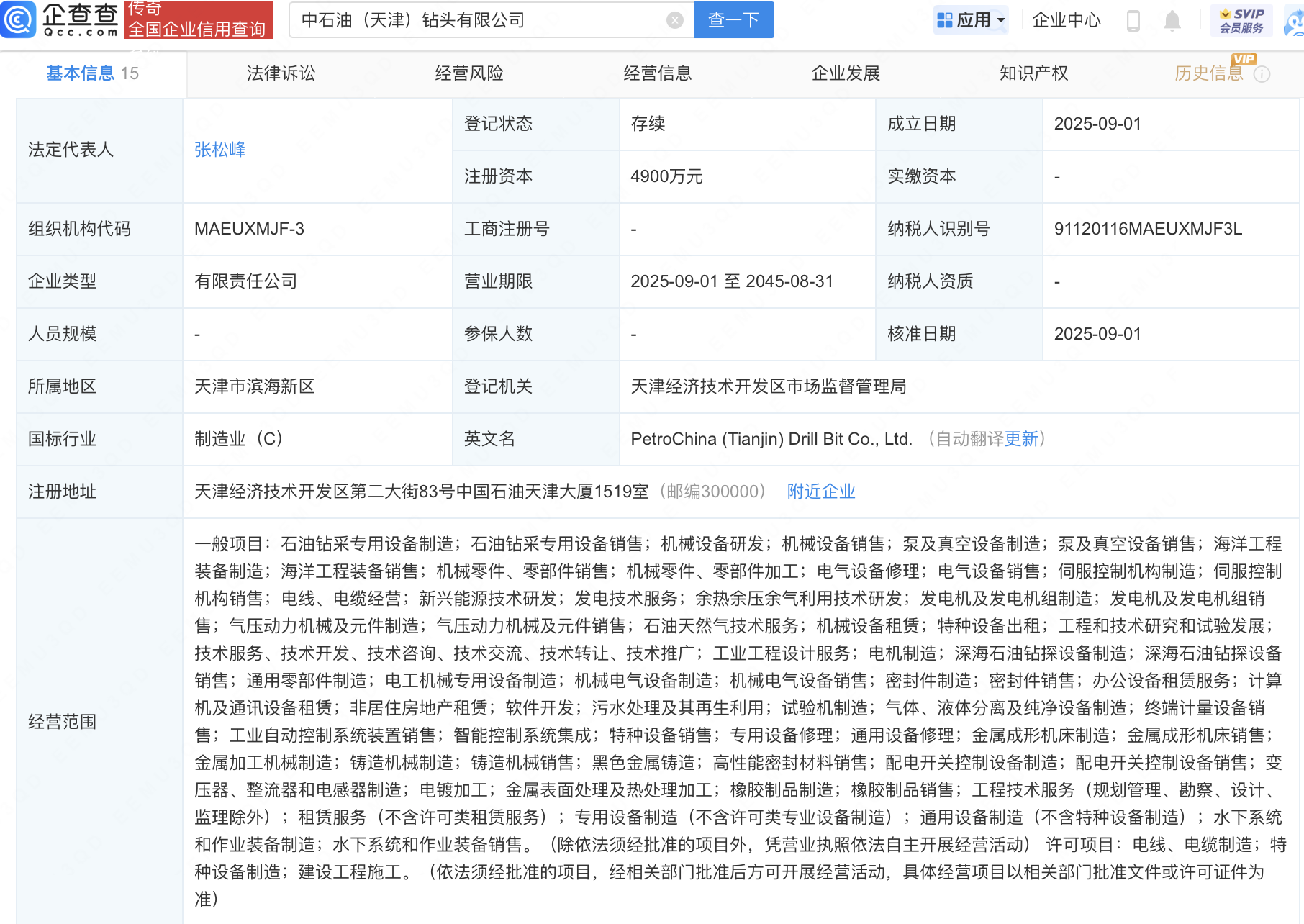Open the 附近企业 link
The image size is (1304, 924).
click(x=821, y=492)
